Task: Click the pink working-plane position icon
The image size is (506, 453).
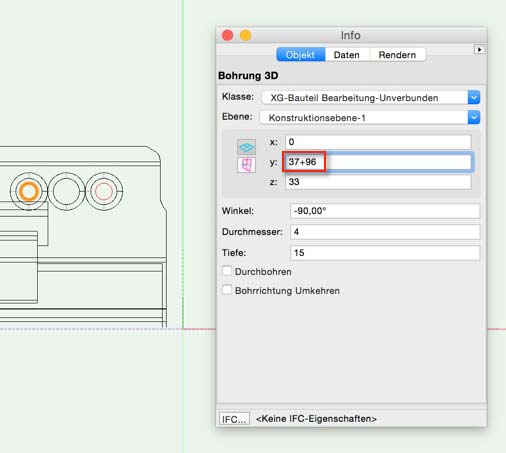Action: tap(246, 165)
